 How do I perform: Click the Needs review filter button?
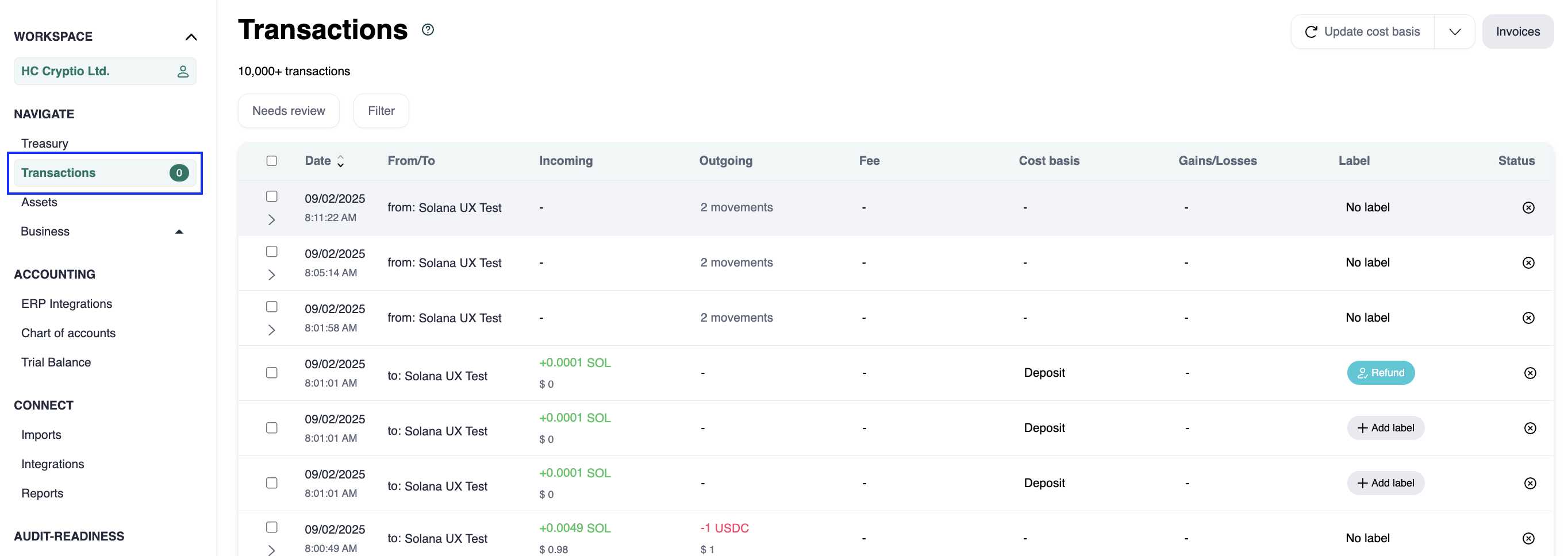288,111
